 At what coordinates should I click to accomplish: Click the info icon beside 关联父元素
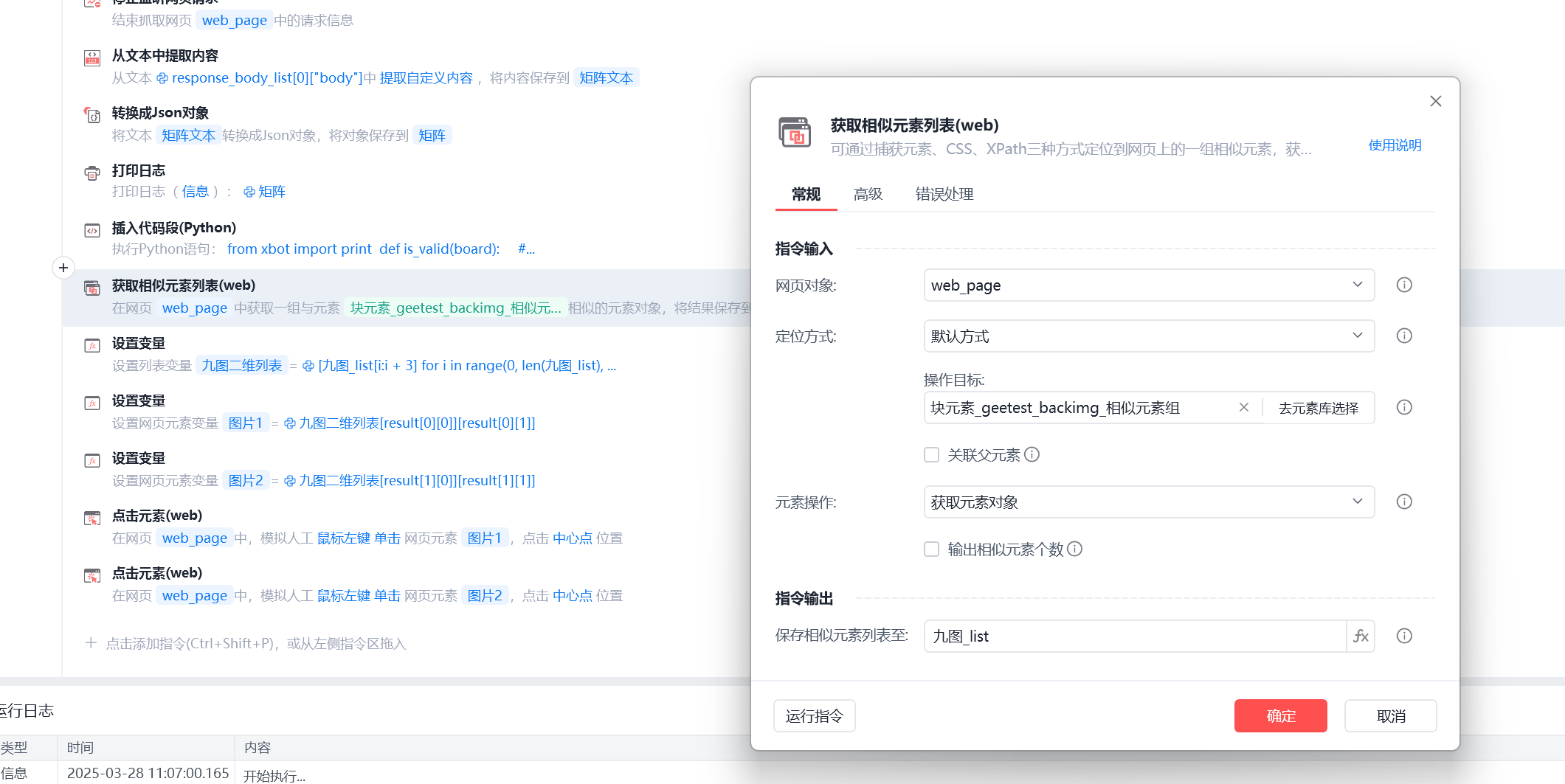pos(1032,455)
